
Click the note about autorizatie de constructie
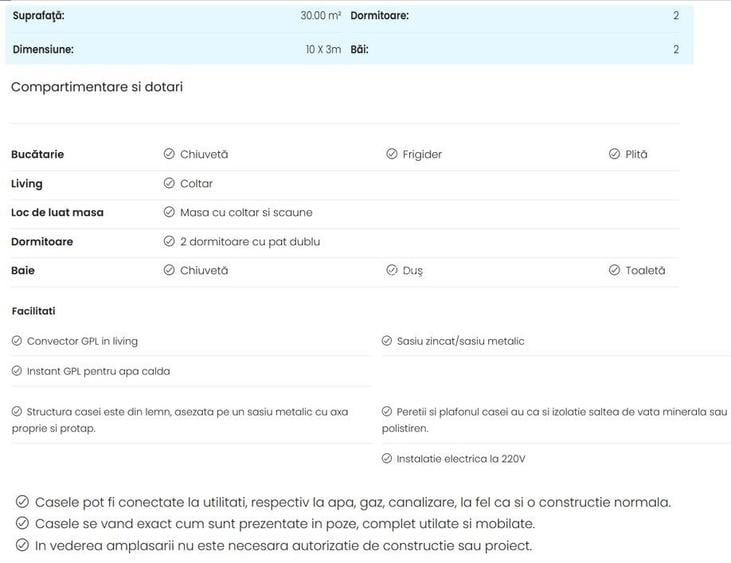(x=283, y=545)
